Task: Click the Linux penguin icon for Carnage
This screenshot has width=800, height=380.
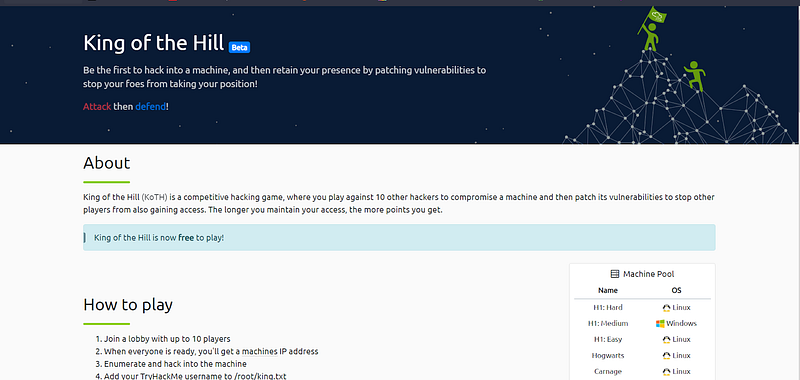Action: pos(666,371)
